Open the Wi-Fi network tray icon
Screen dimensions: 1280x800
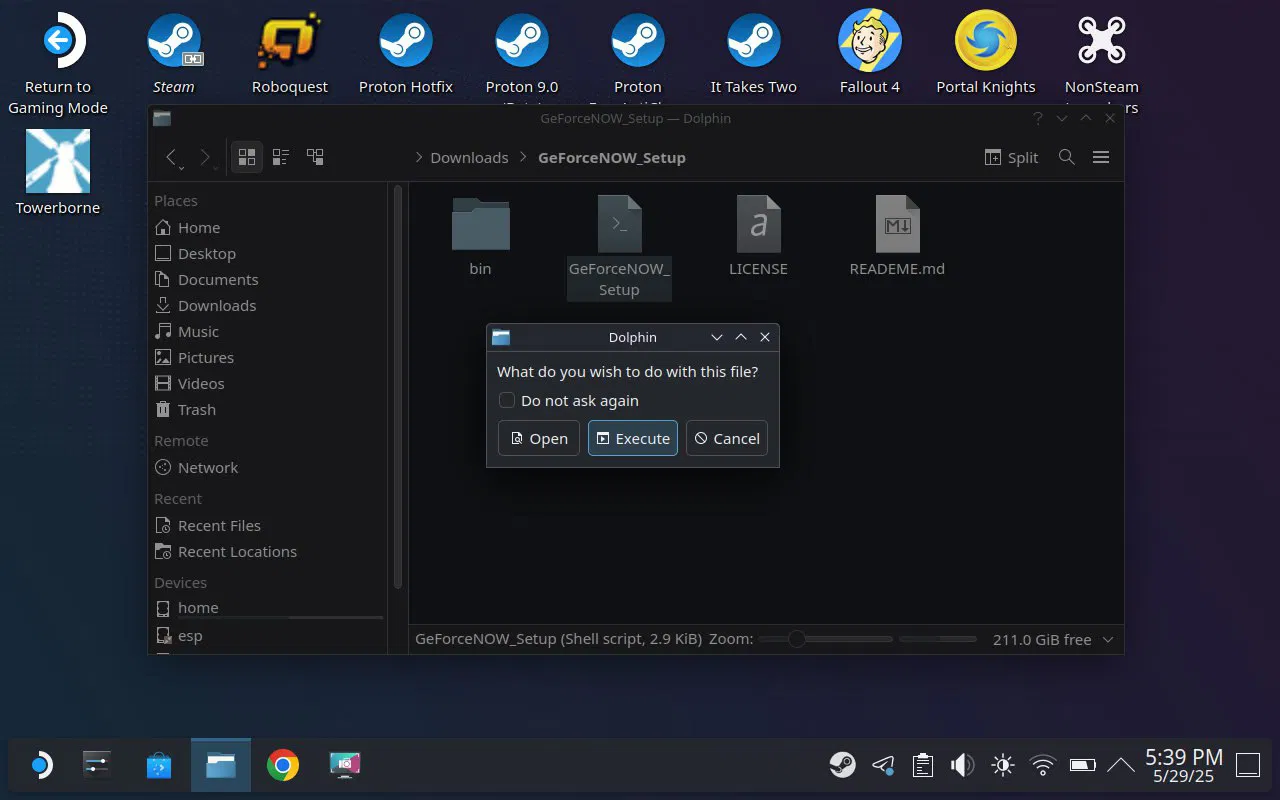[x=1043, y=766]
